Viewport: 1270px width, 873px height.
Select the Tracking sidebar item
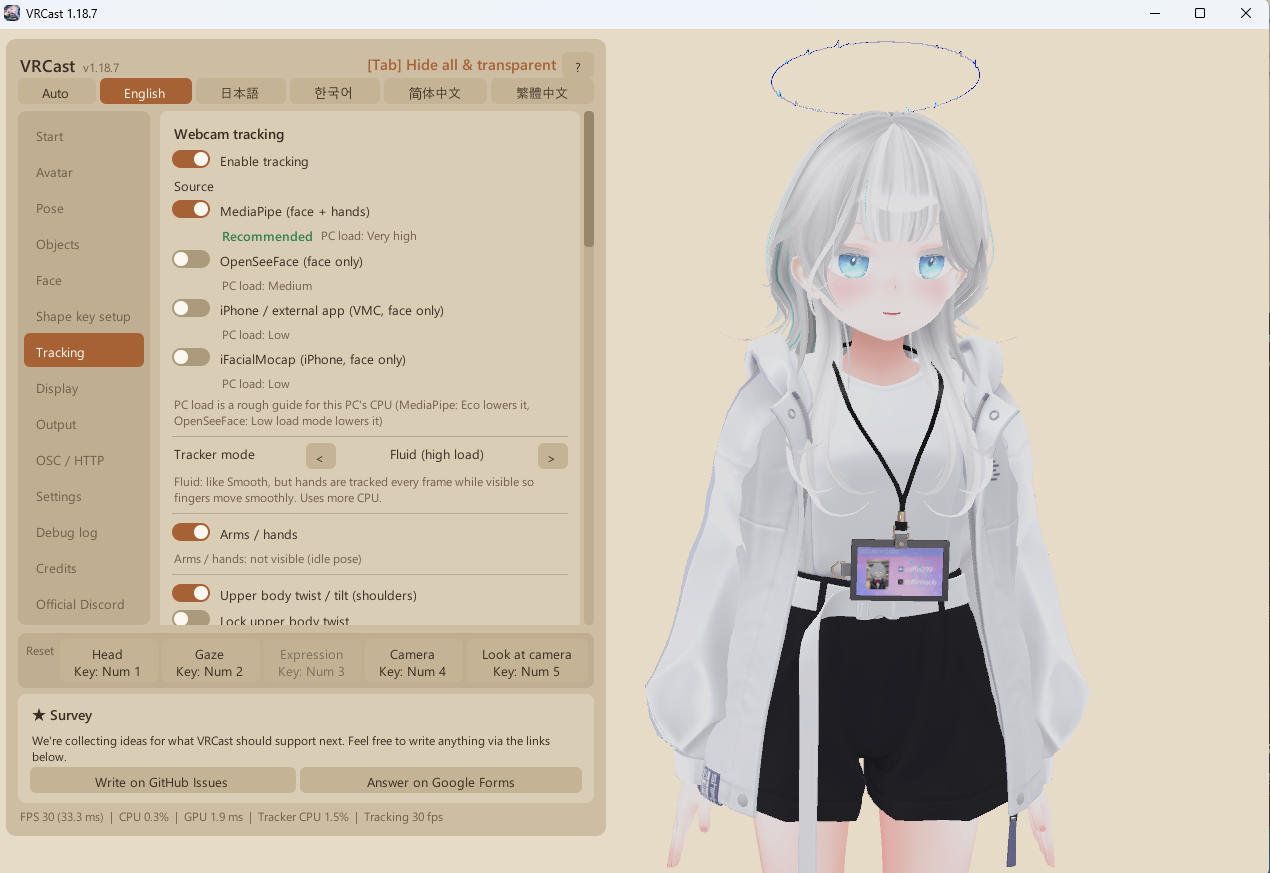coord(84,352)
